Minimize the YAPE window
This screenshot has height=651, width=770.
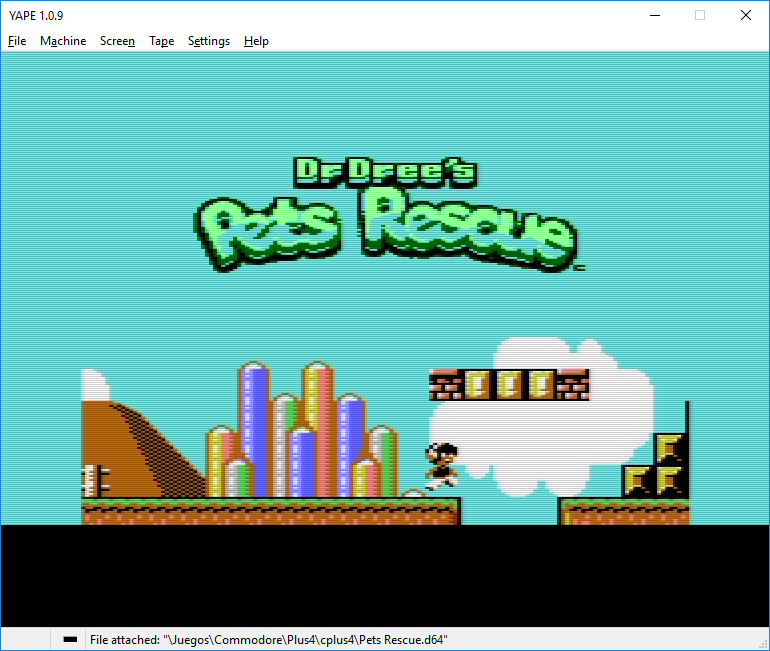pos(655,15)
